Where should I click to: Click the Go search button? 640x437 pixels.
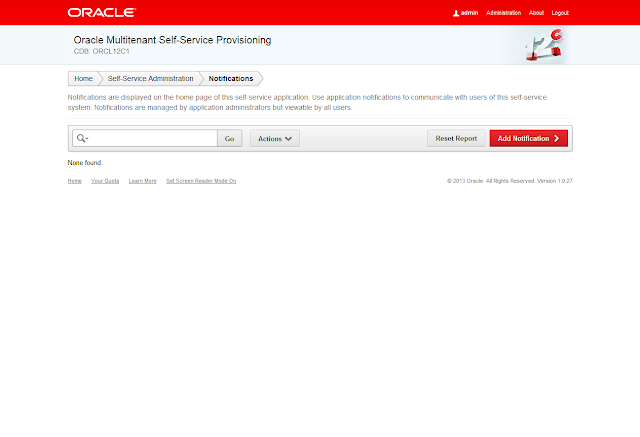point(229,138)
